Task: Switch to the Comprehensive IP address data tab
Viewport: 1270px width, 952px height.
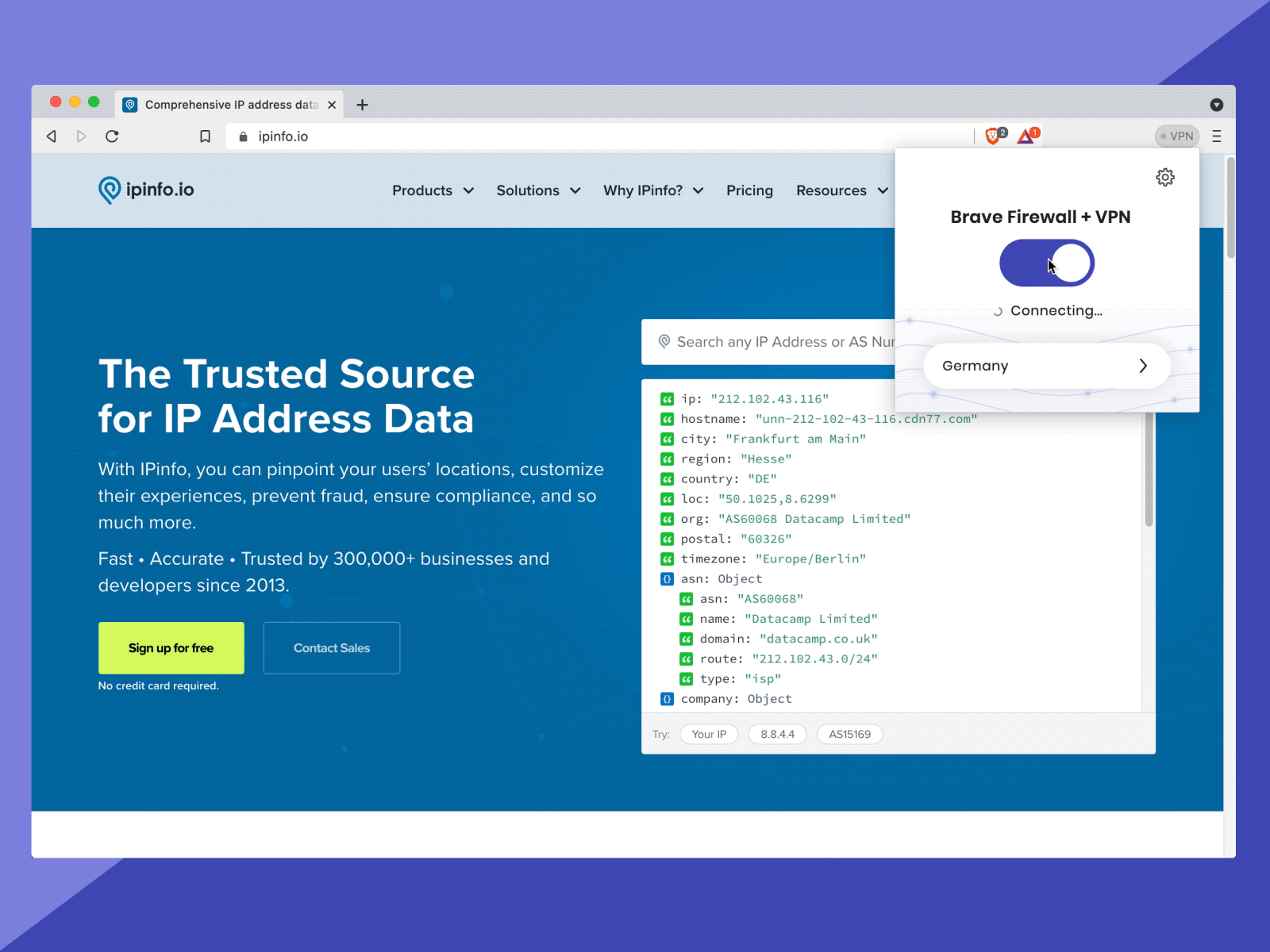Action: click(226, 104)
